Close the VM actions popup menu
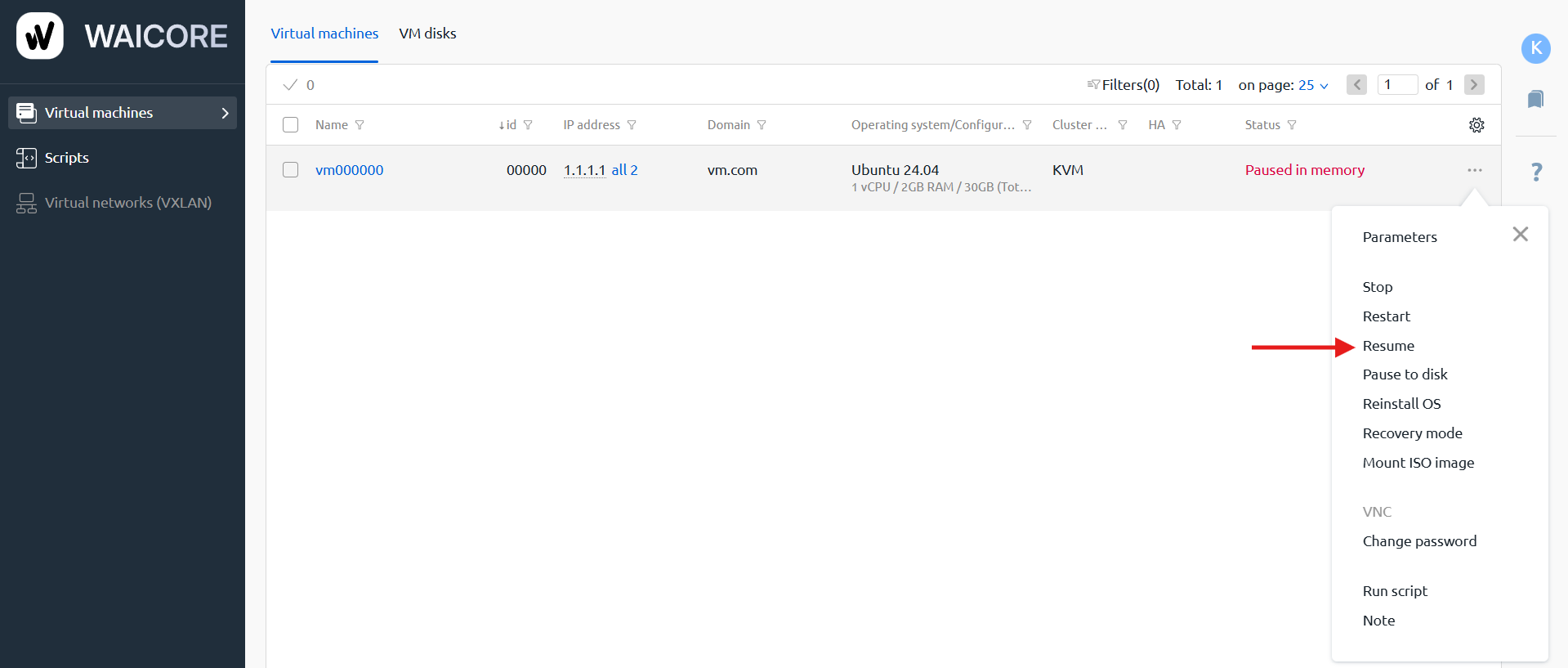This screenshot has height=668, width=1568. tap(1521, 234)
